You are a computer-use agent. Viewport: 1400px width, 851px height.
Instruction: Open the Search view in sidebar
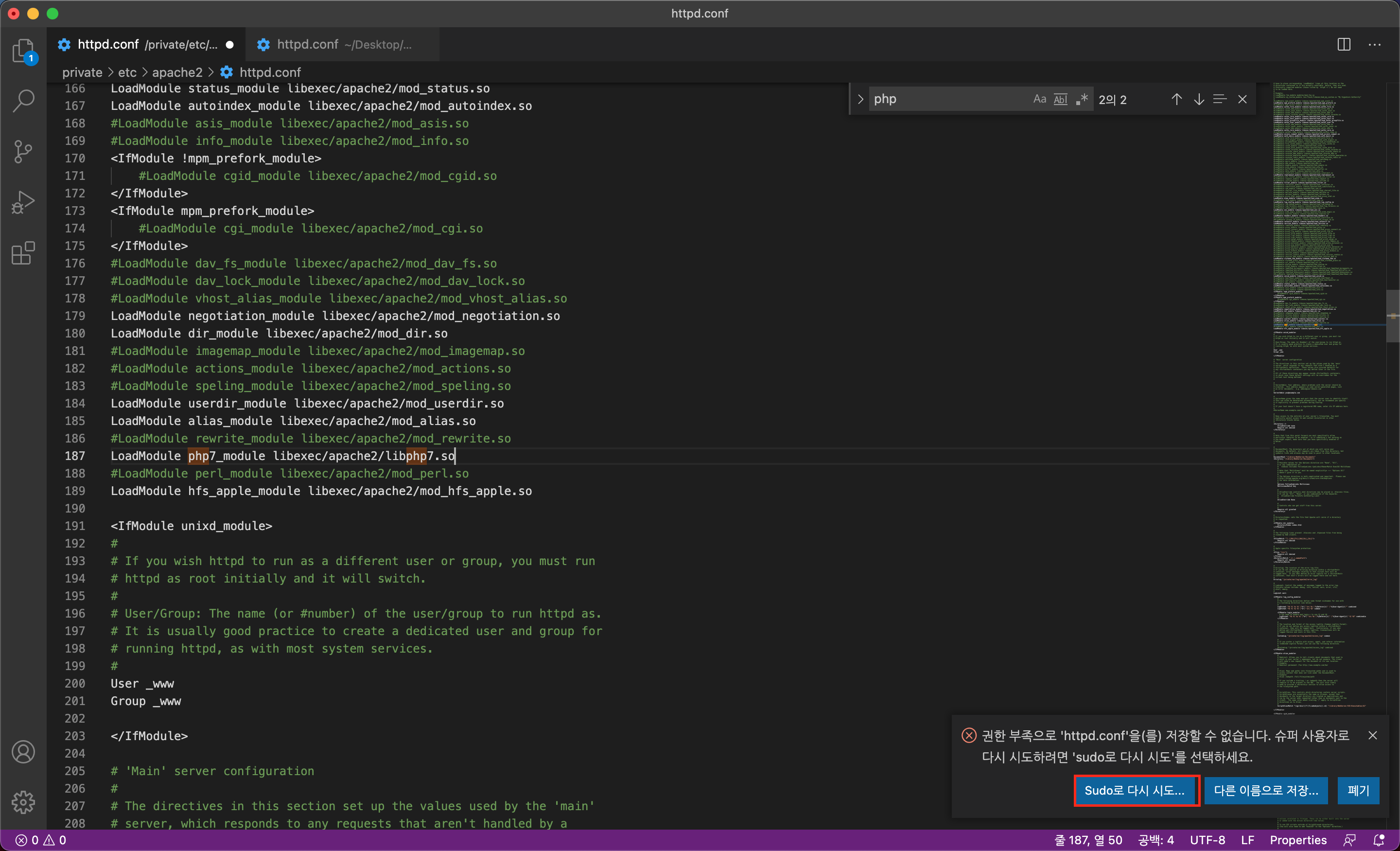pos(23,101)
